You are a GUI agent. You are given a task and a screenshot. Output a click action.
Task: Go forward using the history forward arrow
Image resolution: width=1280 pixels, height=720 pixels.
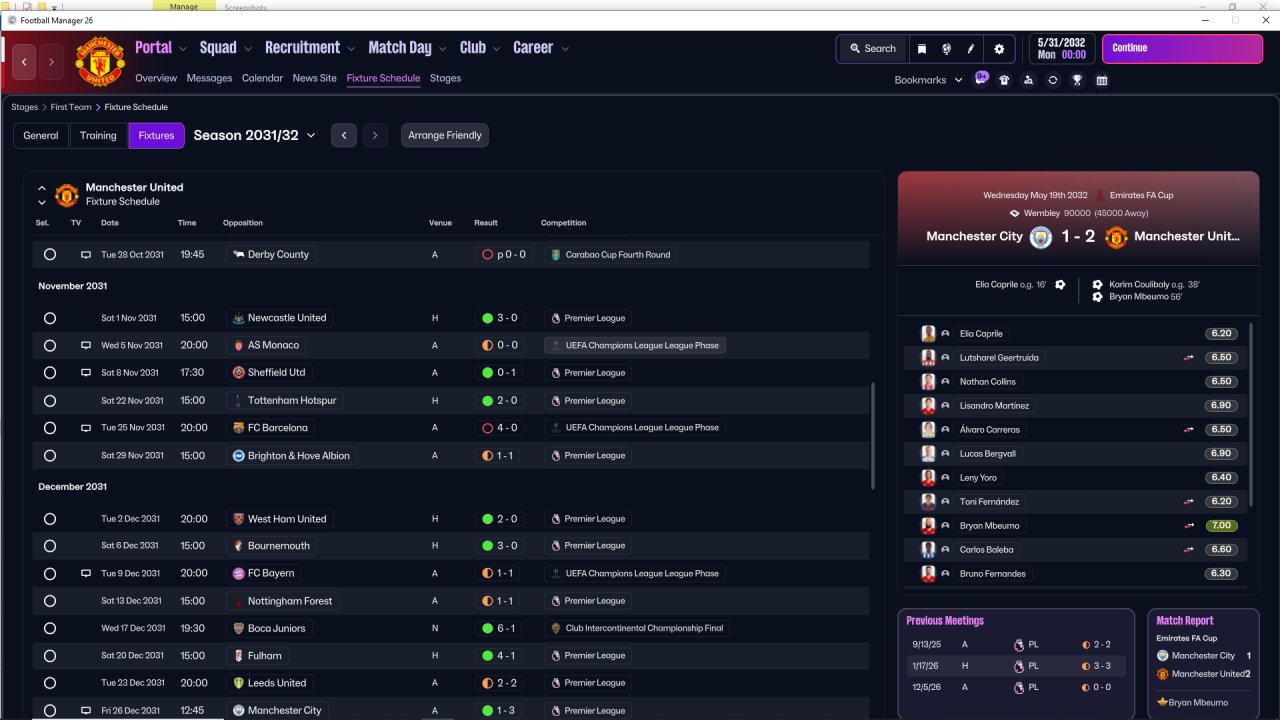click(51, 62)
